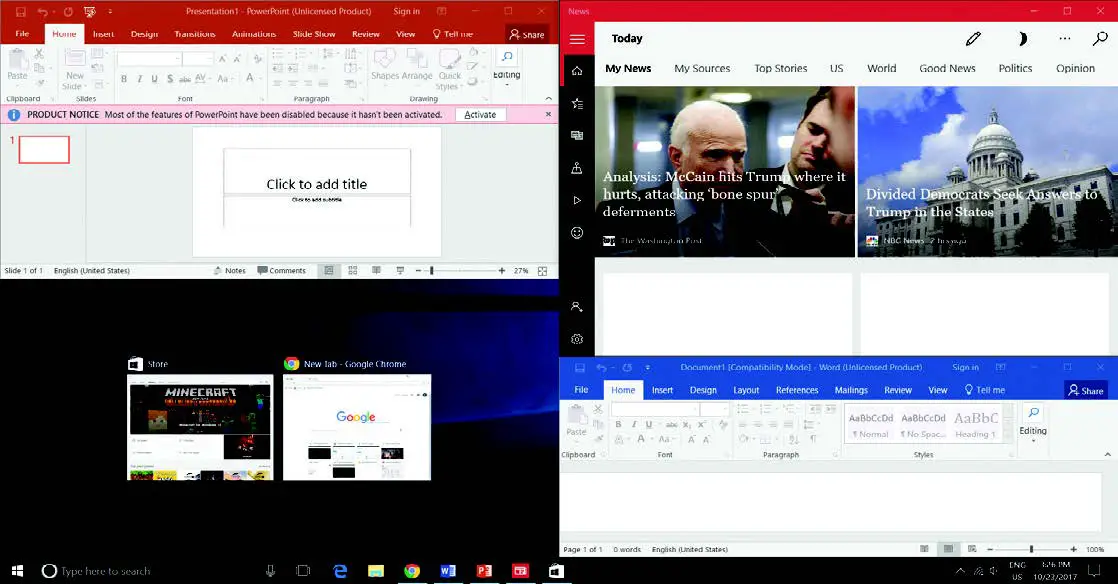Open Divided Democrats article in News
The height and width of the screenshot is (584, 1118).
click(x=988, y=172)
